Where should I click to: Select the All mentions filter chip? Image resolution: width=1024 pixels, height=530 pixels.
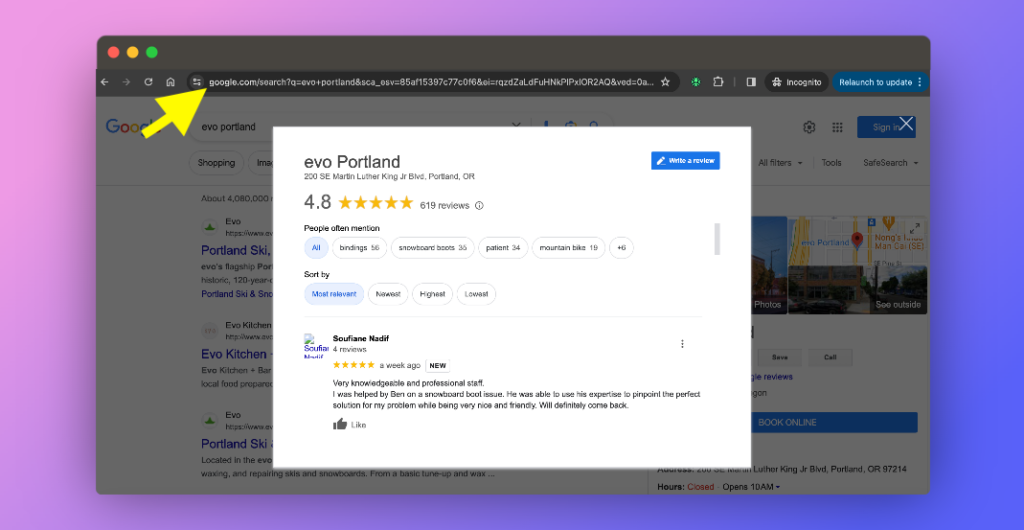[x=316, y=248]
